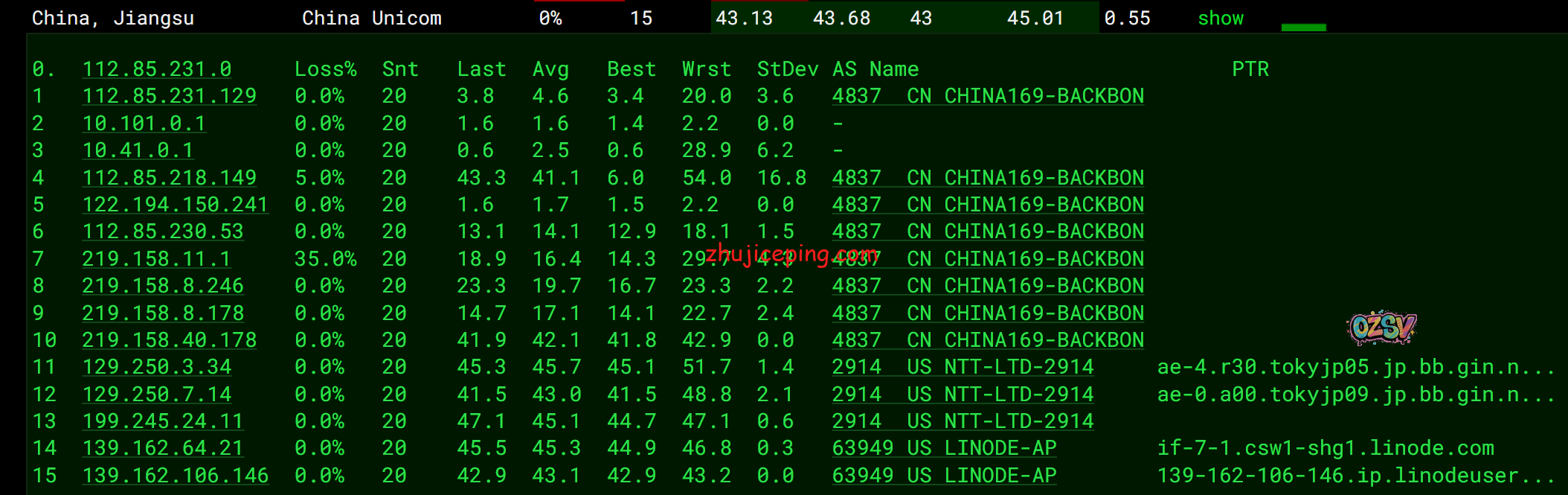Open NTT hop IP 129.250.3.34

coord(156,367)
